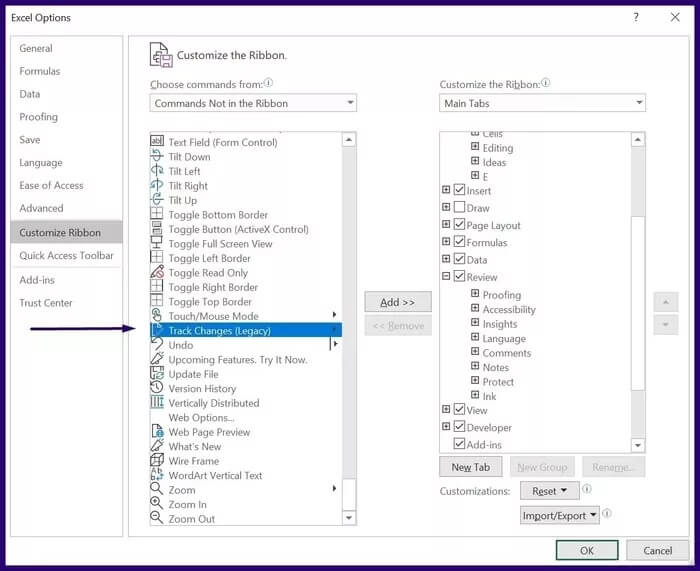The image size is (700, 571).
Task: Click Toggle Full Screen View icon
Action: tap(157, 243)
